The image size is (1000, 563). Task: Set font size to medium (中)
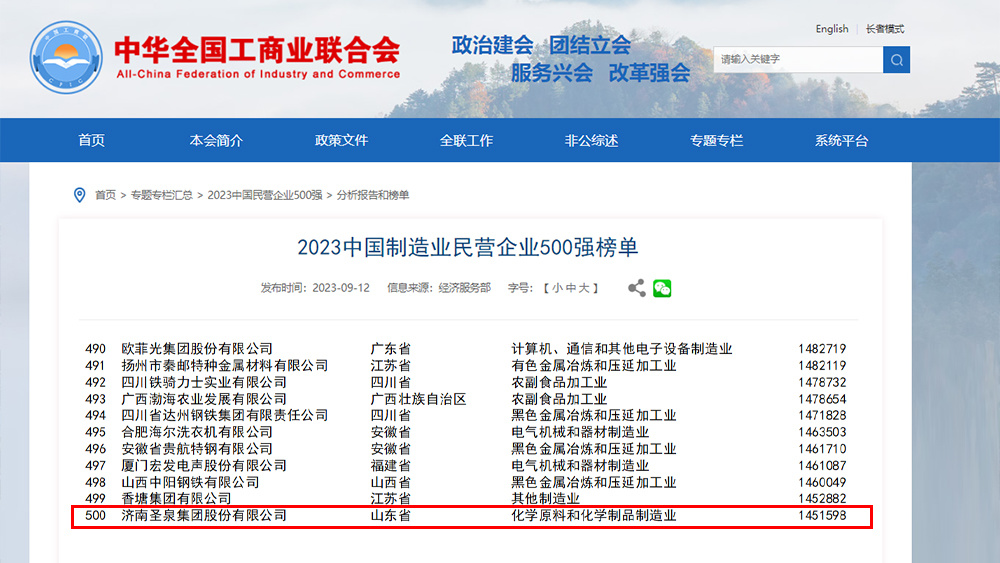click(x=571, y=288)
